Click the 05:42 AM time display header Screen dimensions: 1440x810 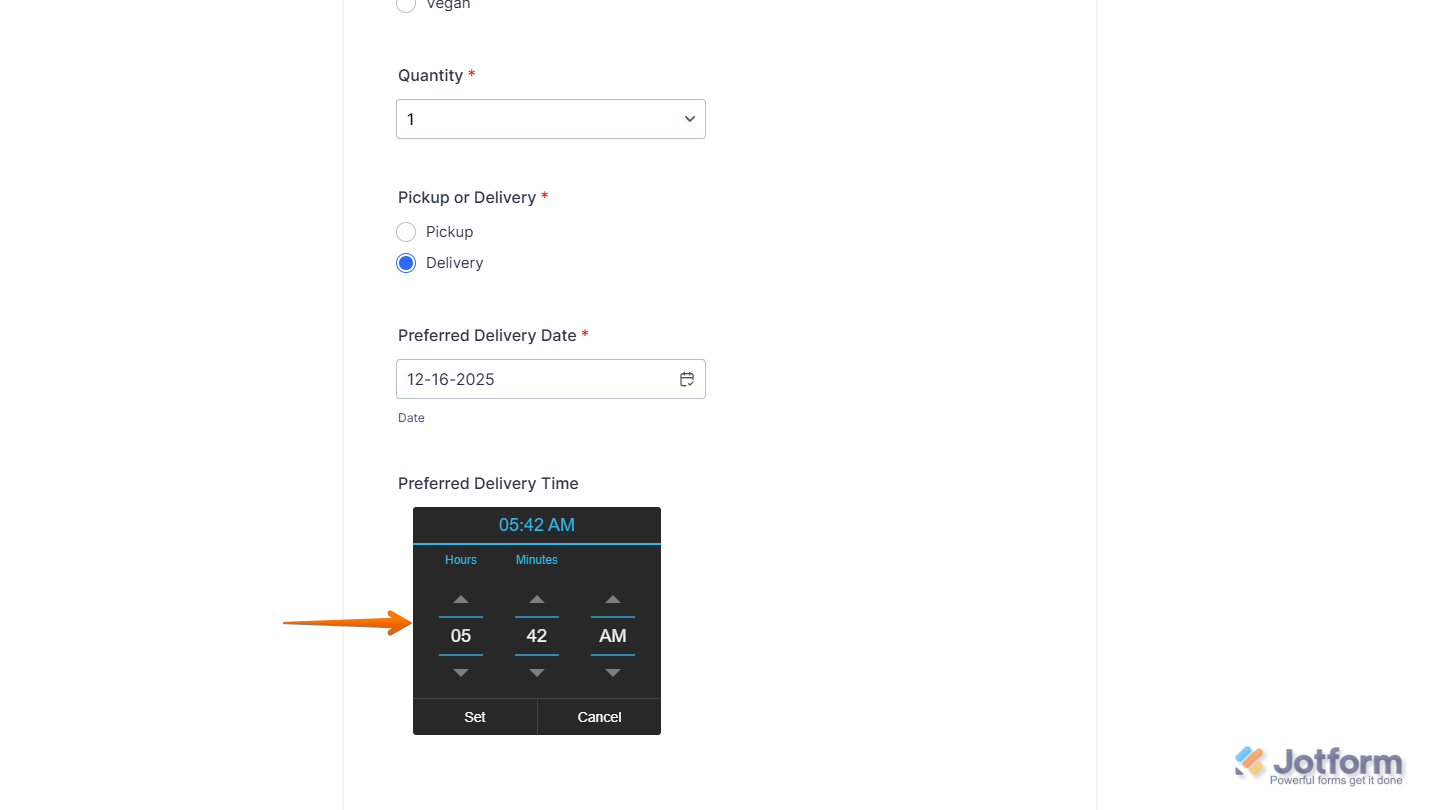tap(536, 524)
